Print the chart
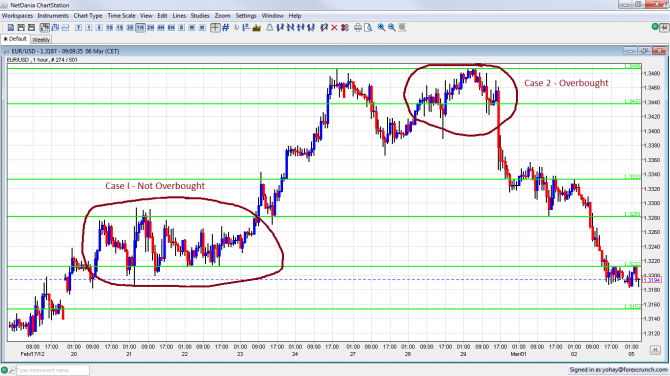The image size is (670, 376). point(358,27)
